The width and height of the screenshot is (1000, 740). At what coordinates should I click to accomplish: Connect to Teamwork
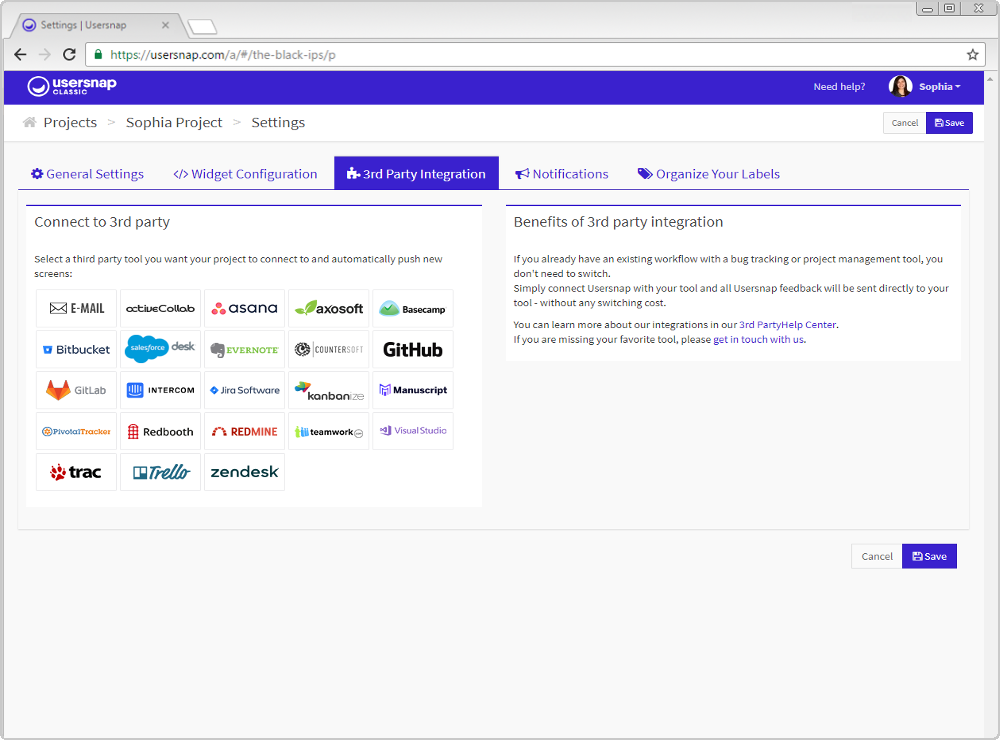tap(329, 431)
